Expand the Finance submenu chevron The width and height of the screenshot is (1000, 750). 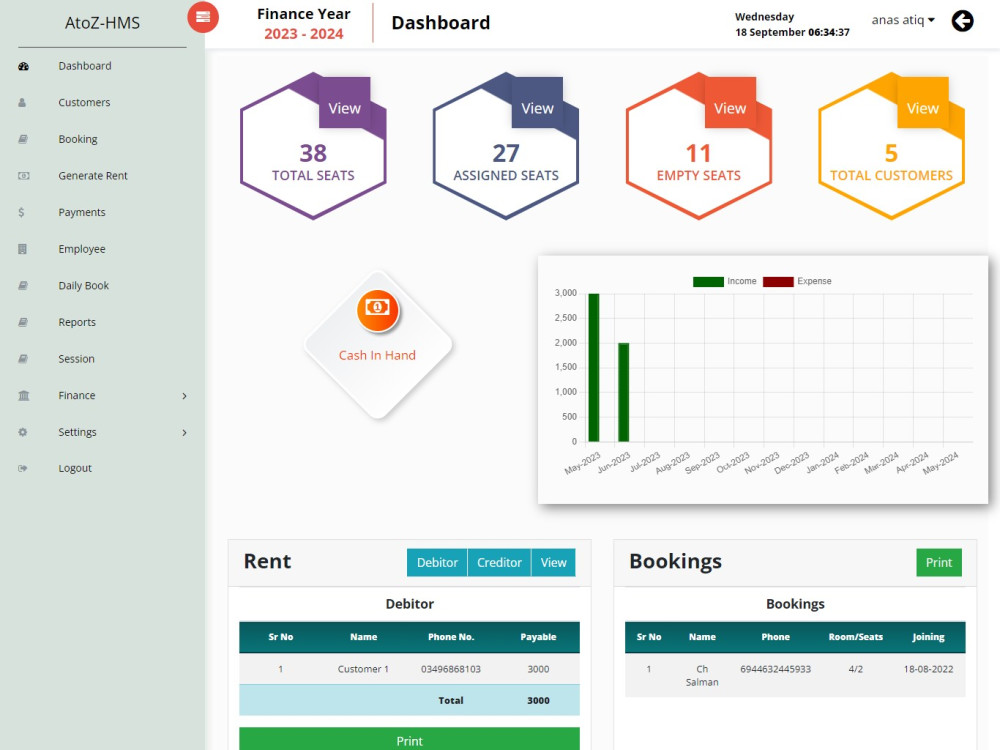pyautogui.click(x=184, y=396)
